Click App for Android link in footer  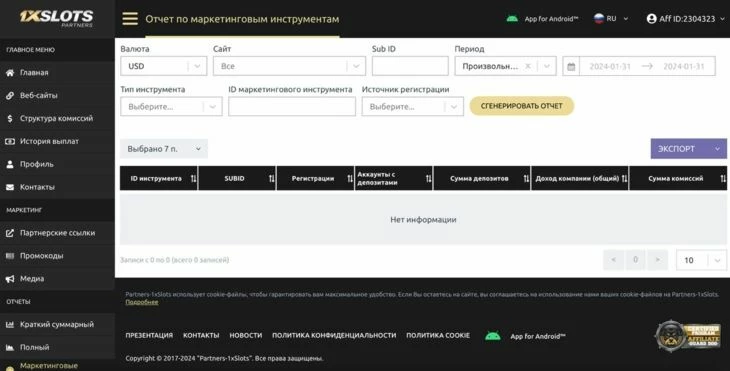538,336
